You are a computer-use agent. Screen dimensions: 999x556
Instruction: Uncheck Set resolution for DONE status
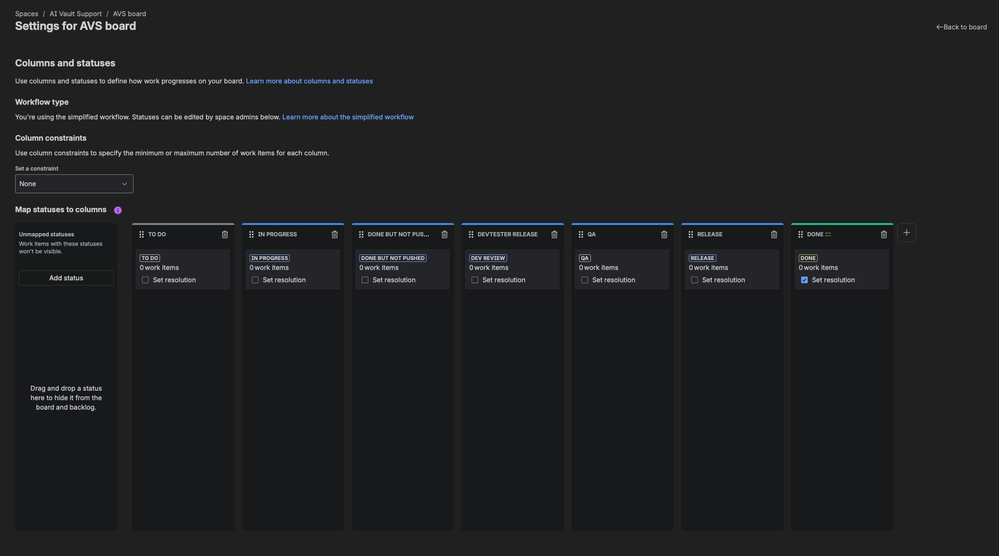[x=804, y=280]
